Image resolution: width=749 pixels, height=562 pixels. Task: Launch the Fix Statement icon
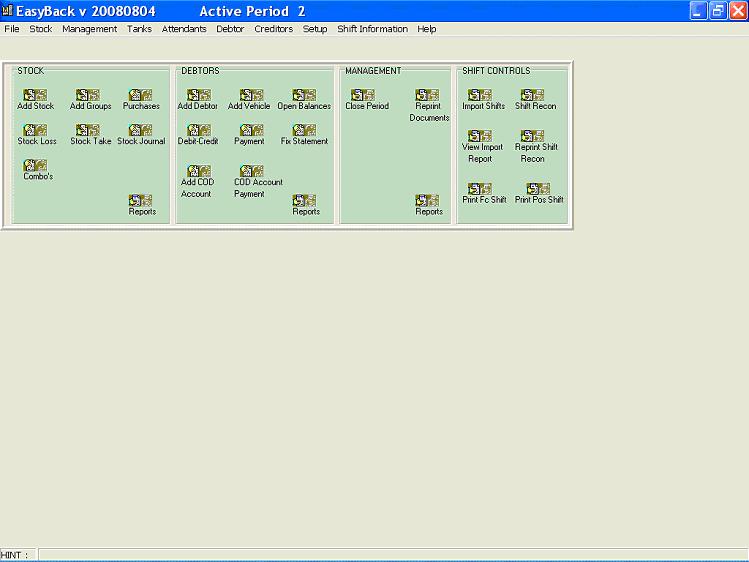304,130
